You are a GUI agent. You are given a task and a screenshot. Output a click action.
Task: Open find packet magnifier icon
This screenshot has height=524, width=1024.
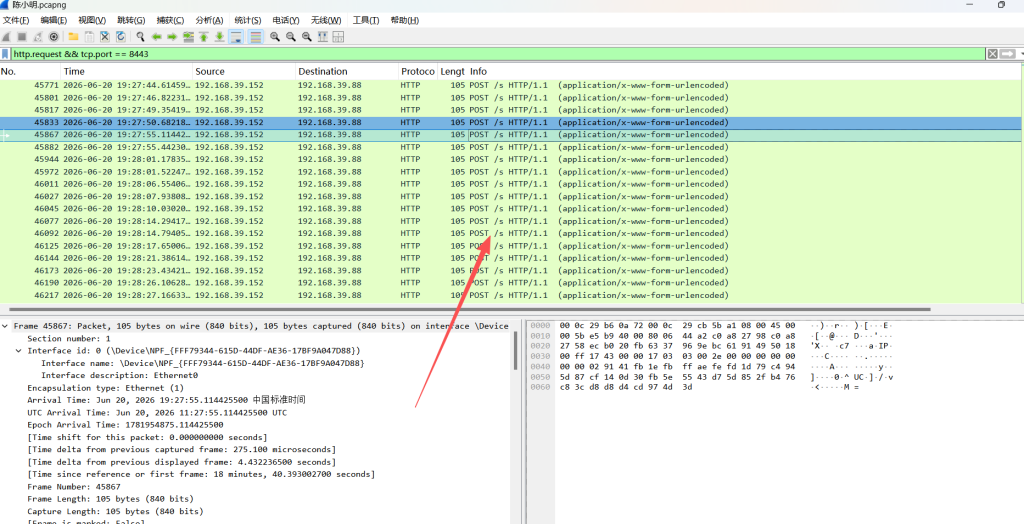140,37
